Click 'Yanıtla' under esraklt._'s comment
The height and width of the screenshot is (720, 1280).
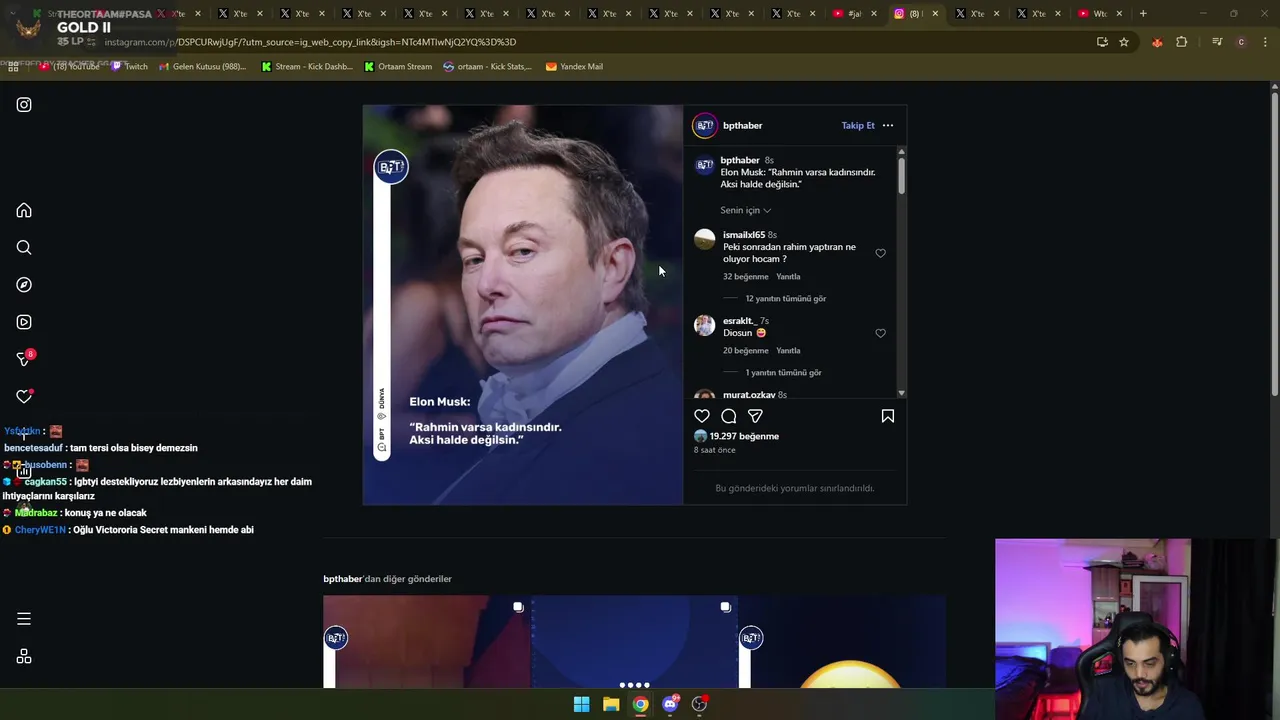788,351
